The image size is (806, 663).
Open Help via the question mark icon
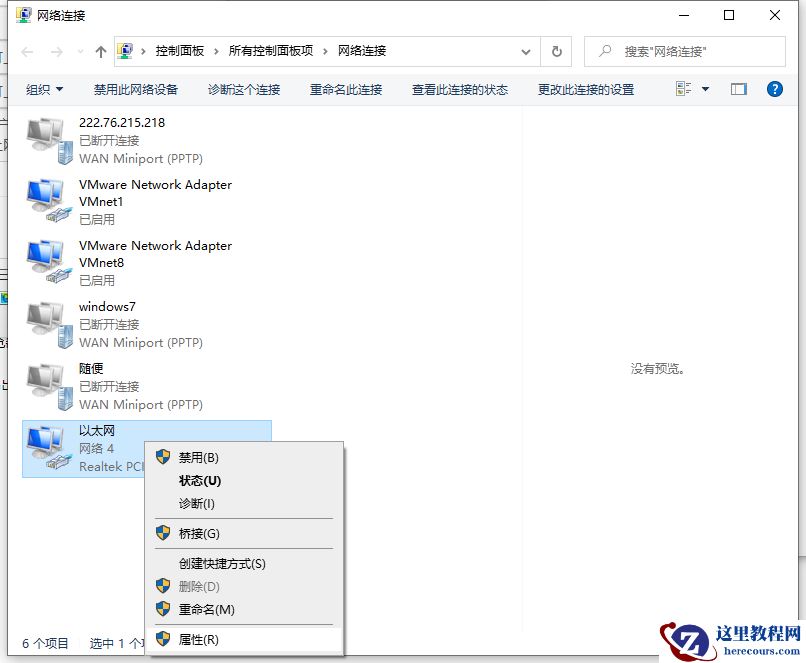pyautogui.click(x=773, y=89)
